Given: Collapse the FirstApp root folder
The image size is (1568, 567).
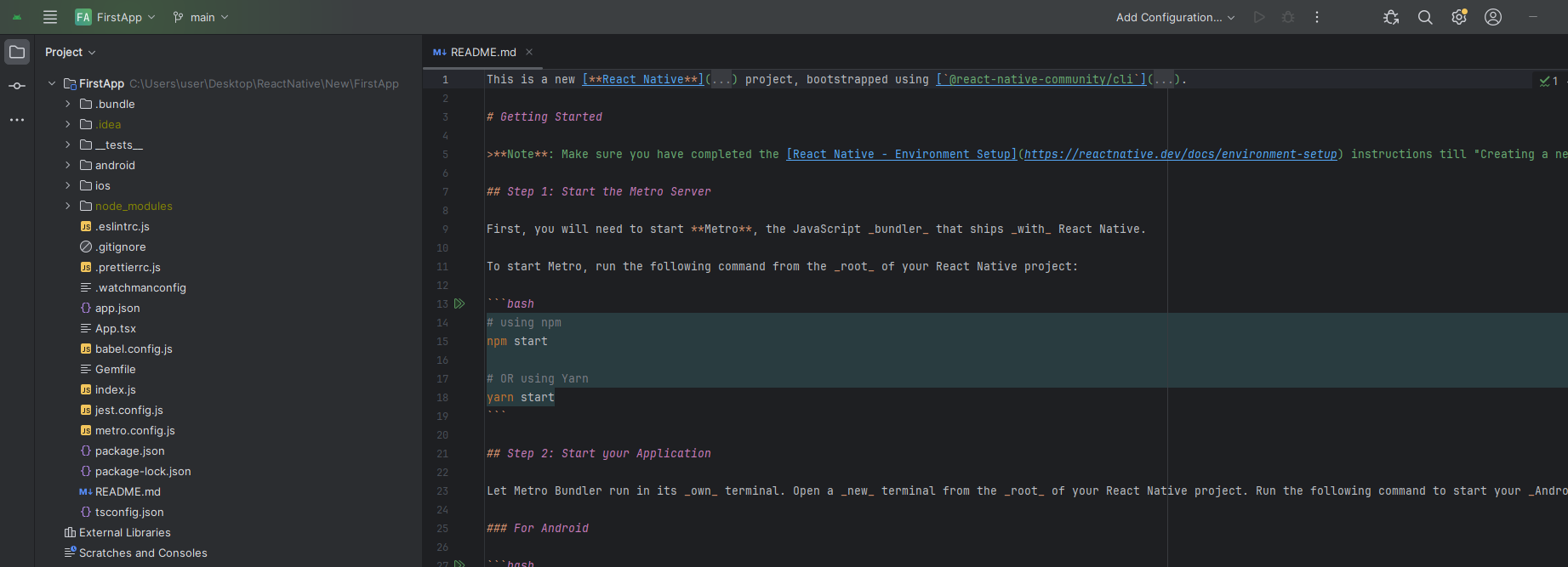Looking at the screenshot, I should (x=52, y=83).
